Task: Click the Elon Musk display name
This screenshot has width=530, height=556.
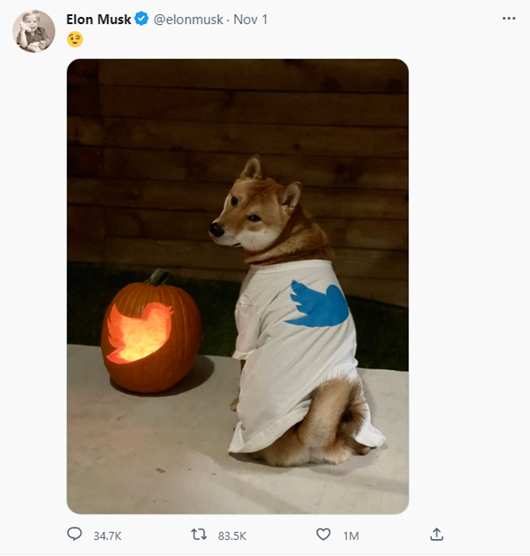Action: pos(99,20)
